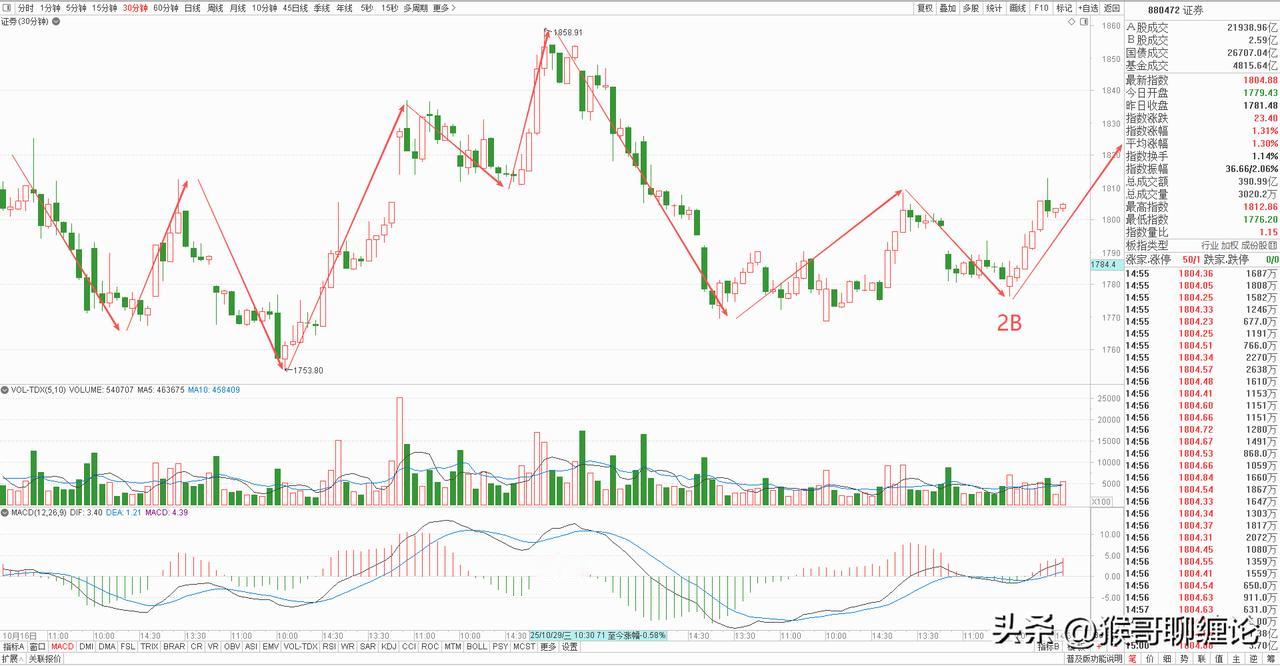Select the SAR indicator tab
This screenshot has height=666, width=1280.
pyautogui.click(x=367, y=646)
